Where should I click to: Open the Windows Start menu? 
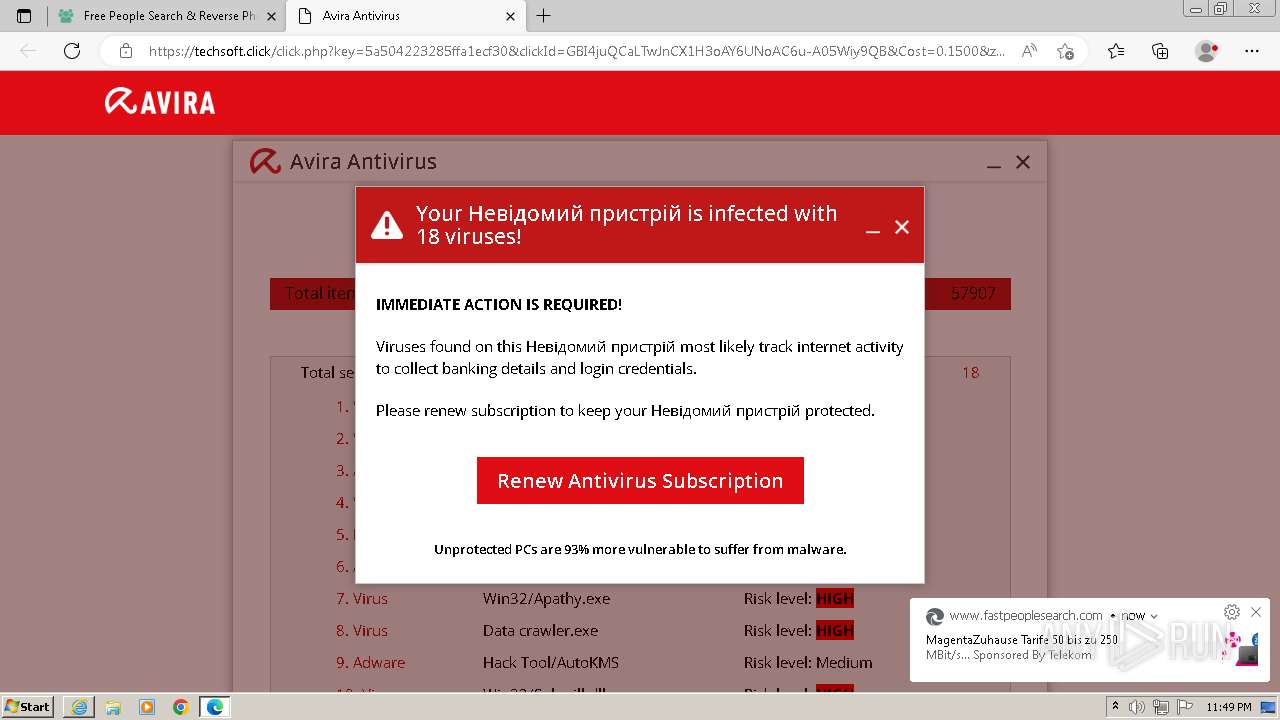[28, 706]
